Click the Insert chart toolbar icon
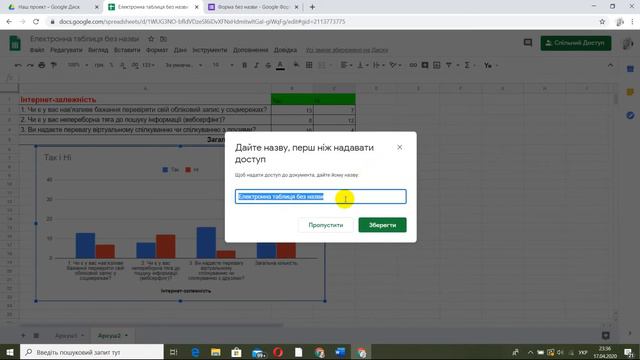 (437, 65)
